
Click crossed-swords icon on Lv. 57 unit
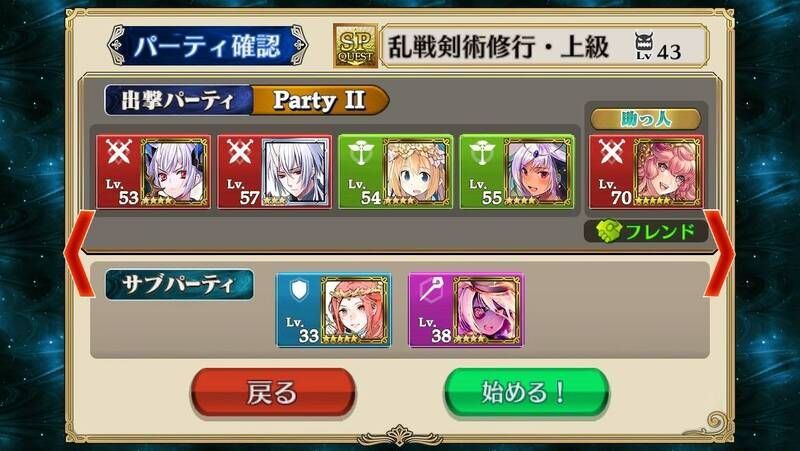[x=240, y=152]
